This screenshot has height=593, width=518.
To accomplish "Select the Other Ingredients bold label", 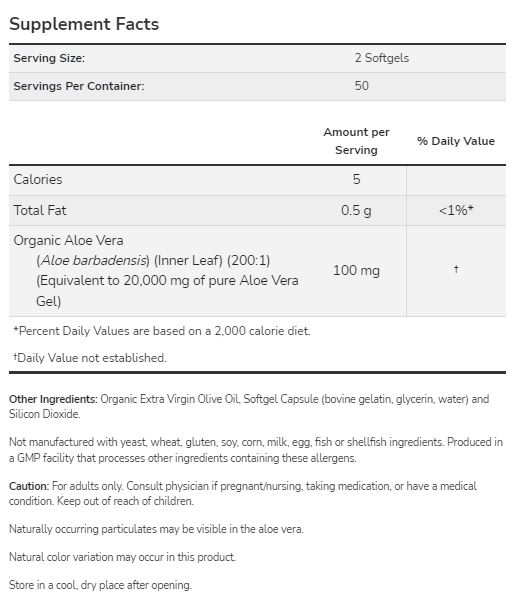I will [x=53, y=399].
